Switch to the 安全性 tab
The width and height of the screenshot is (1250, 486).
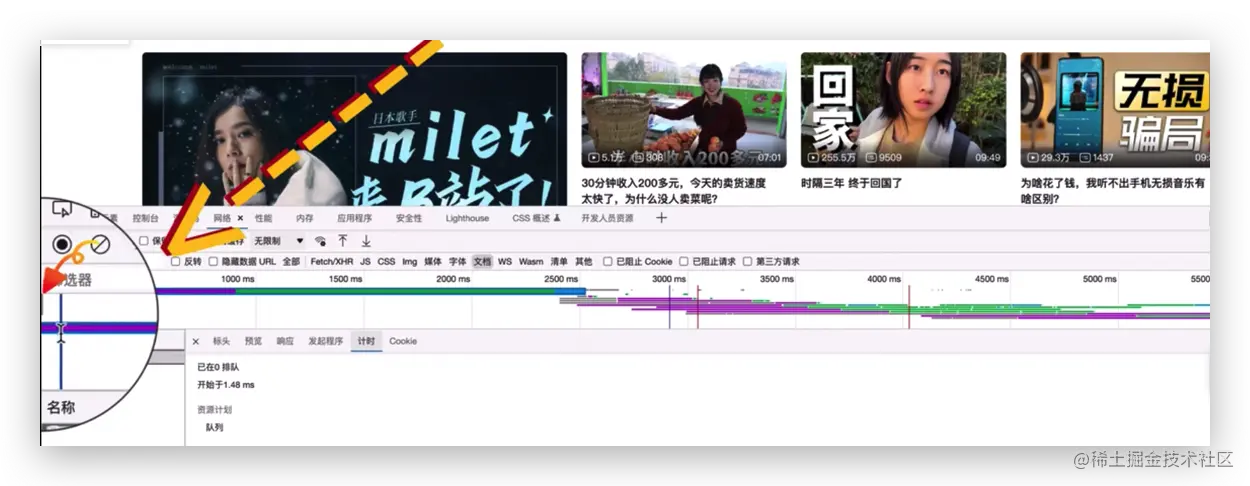pos(409,218)
